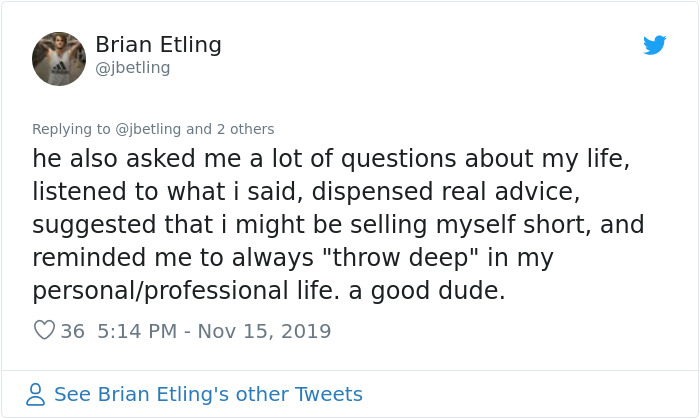This screenshot has height=419, width=700.
Task: Click the @jbetling handle below the name
Action: [x=132, y=68]
